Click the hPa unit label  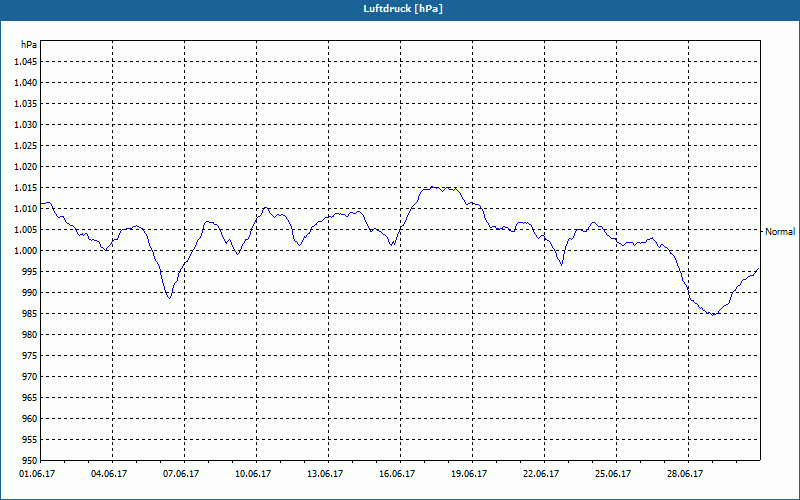click(29, 44)
